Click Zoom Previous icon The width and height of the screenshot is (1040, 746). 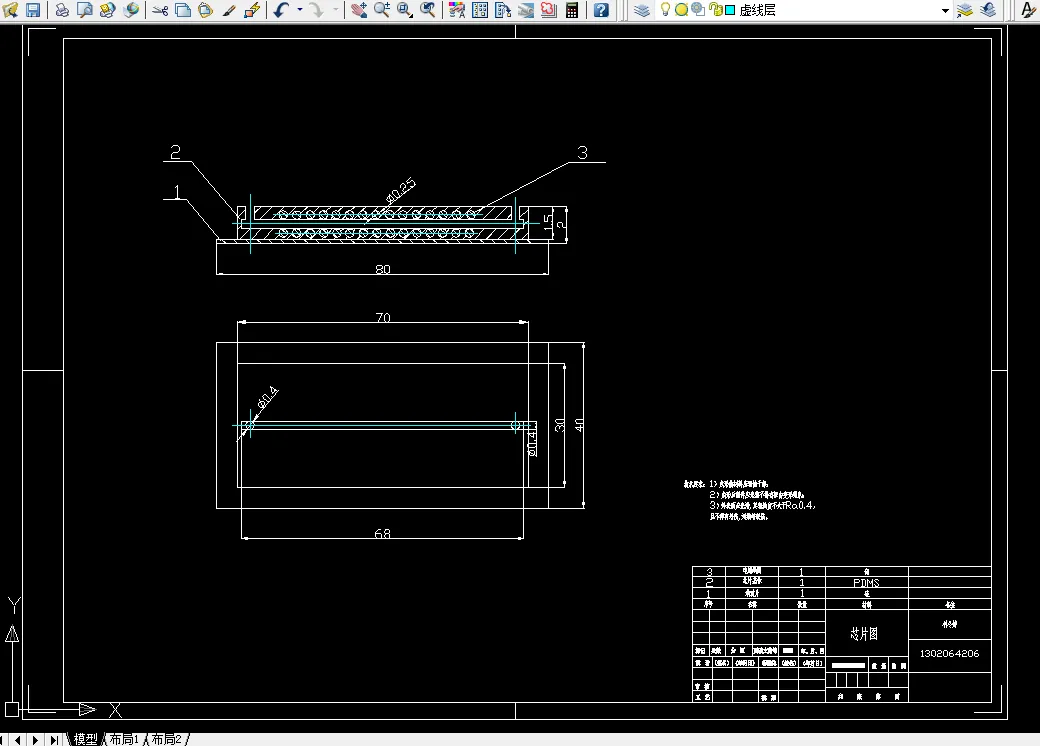[428, 9]
